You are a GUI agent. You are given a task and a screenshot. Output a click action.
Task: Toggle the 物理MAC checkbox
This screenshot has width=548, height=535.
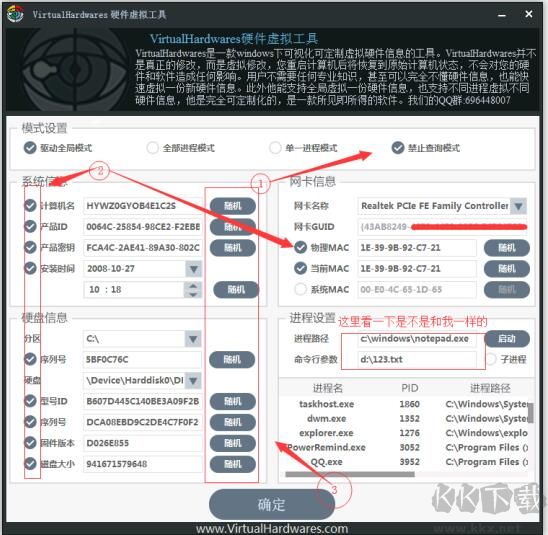click(301, 247)
